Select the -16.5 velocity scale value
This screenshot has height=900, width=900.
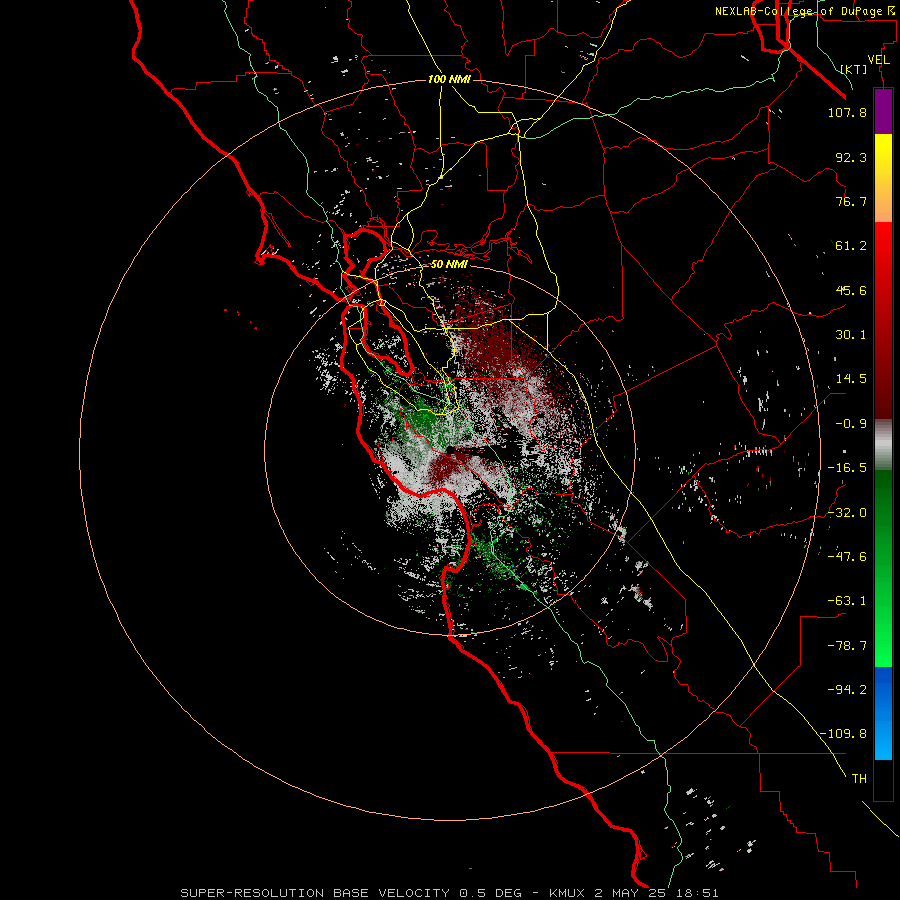tap(847, 468)
